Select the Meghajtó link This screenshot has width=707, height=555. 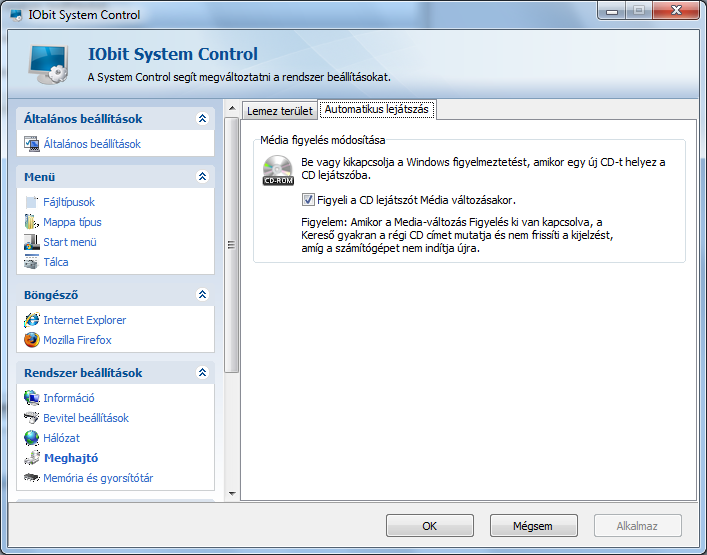pyautogui.click(x=71, y=458)
